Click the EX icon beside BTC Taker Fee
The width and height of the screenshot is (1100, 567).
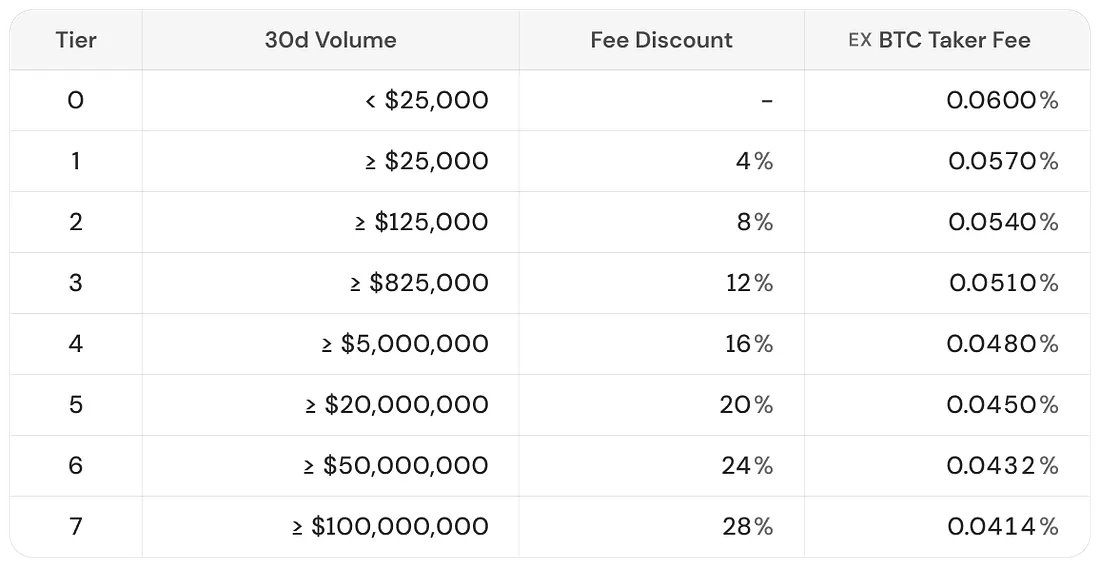859,41
